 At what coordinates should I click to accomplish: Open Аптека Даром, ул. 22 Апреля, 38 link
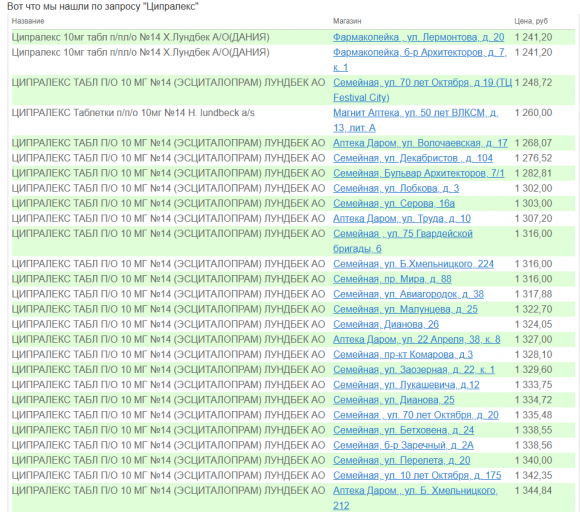click(417, 340)
